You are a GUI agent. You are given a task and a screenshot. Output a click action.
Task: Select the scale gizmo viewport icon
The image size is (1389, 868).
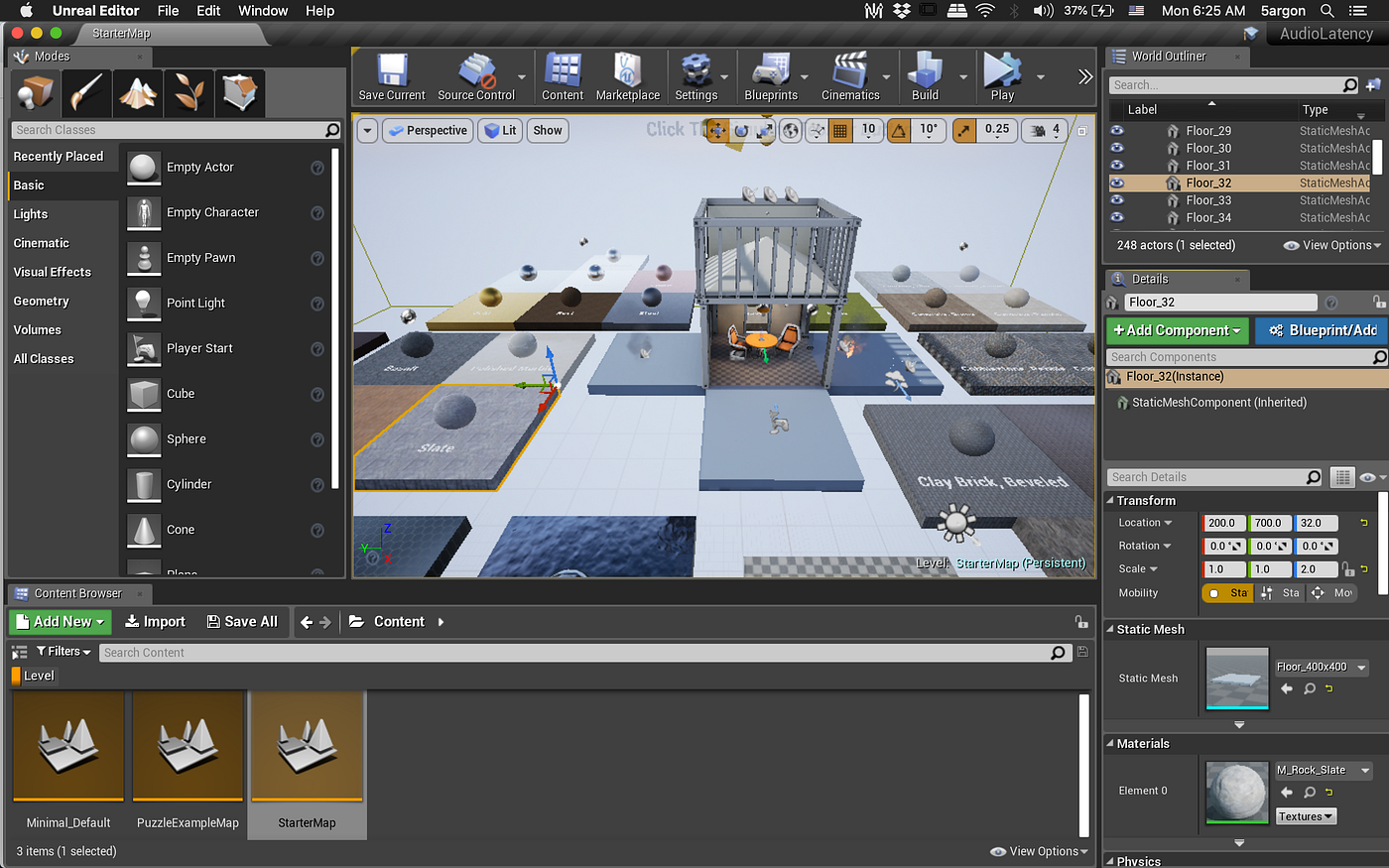[x=765, y=130]
